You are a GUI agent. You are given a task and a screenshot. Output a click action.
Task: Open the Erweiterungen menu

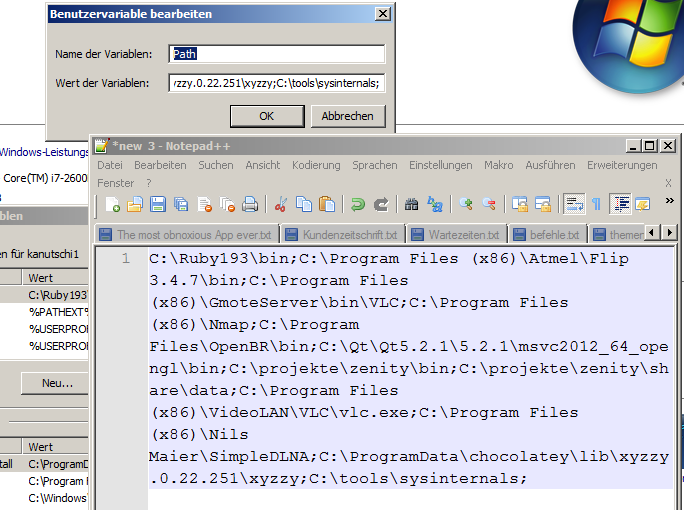click(x=622, y=165)
